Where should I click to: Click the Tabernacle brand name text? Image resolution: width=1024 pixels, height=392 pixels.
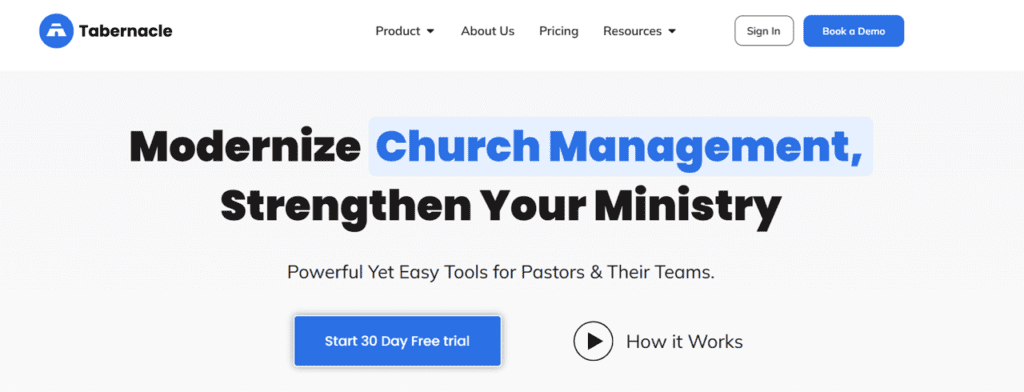click(x=125, y=31)
